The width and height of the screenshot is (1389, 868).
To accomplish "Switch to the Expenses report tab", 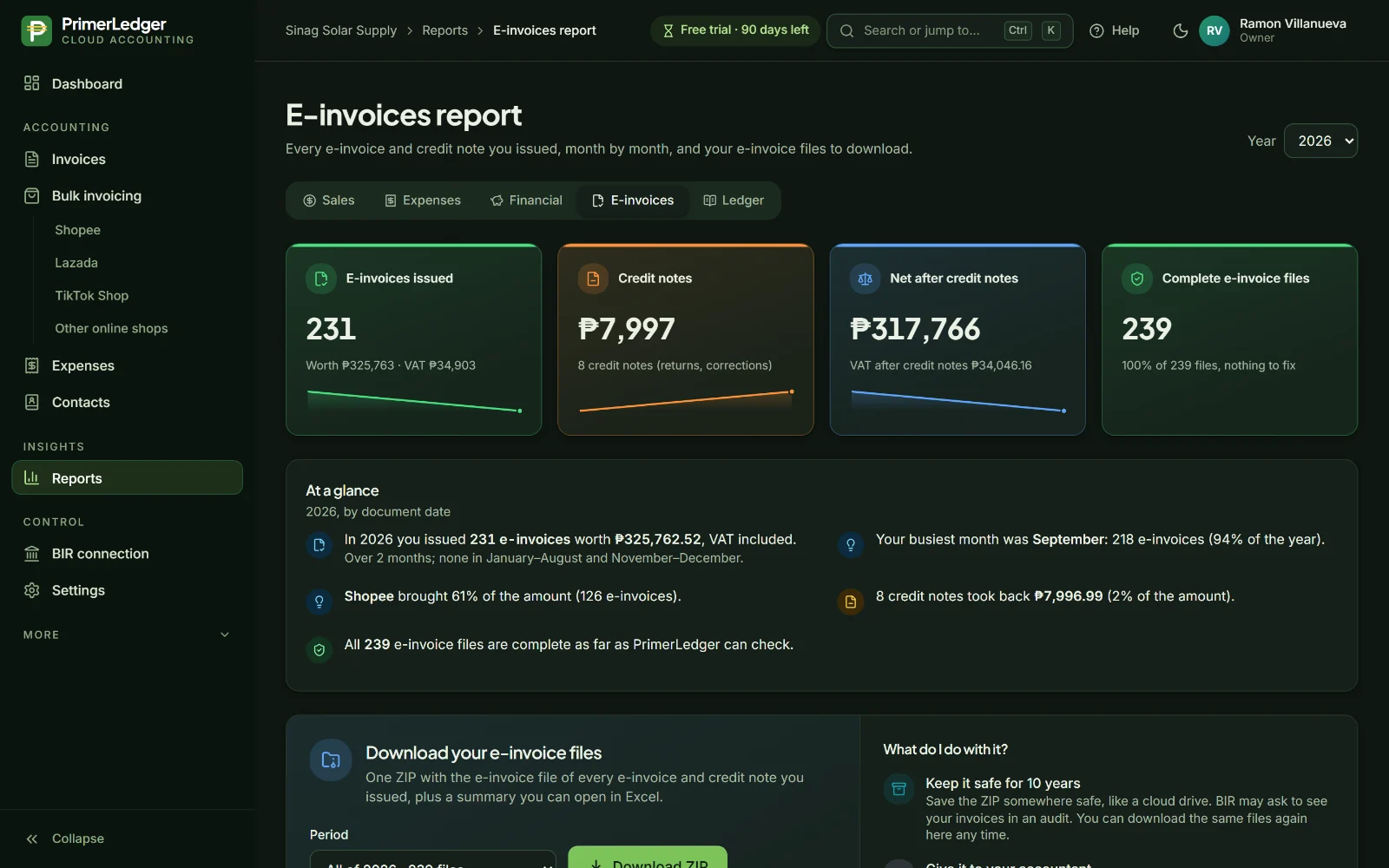I will [x=423, y=201].
